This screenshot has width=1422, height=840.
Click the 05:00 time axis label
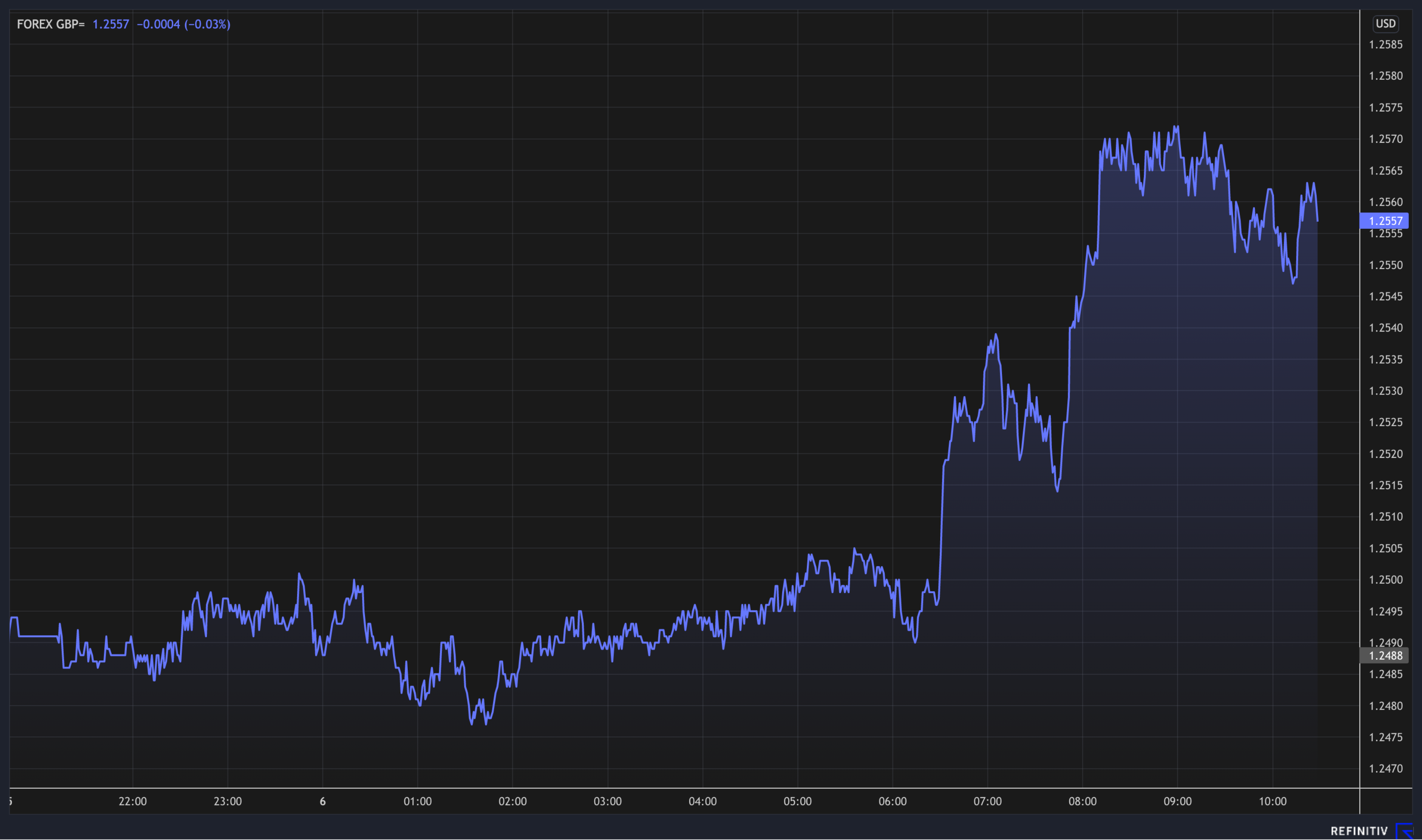tap(797, 801)
